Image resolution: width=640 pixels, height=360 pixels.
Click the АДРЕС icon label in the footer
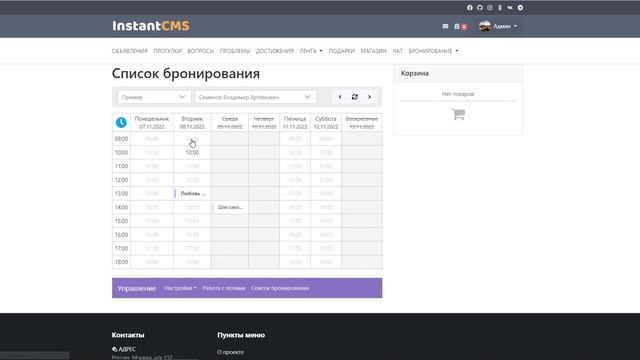click(x=124, y=349)
